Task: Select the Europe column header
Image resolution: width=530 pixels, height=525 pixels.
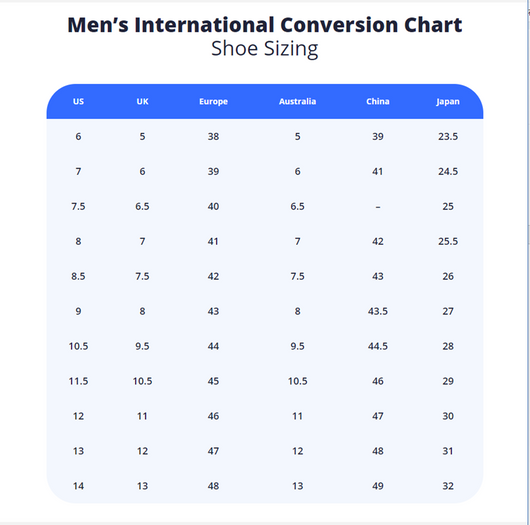Action: (x=213, y=102)
